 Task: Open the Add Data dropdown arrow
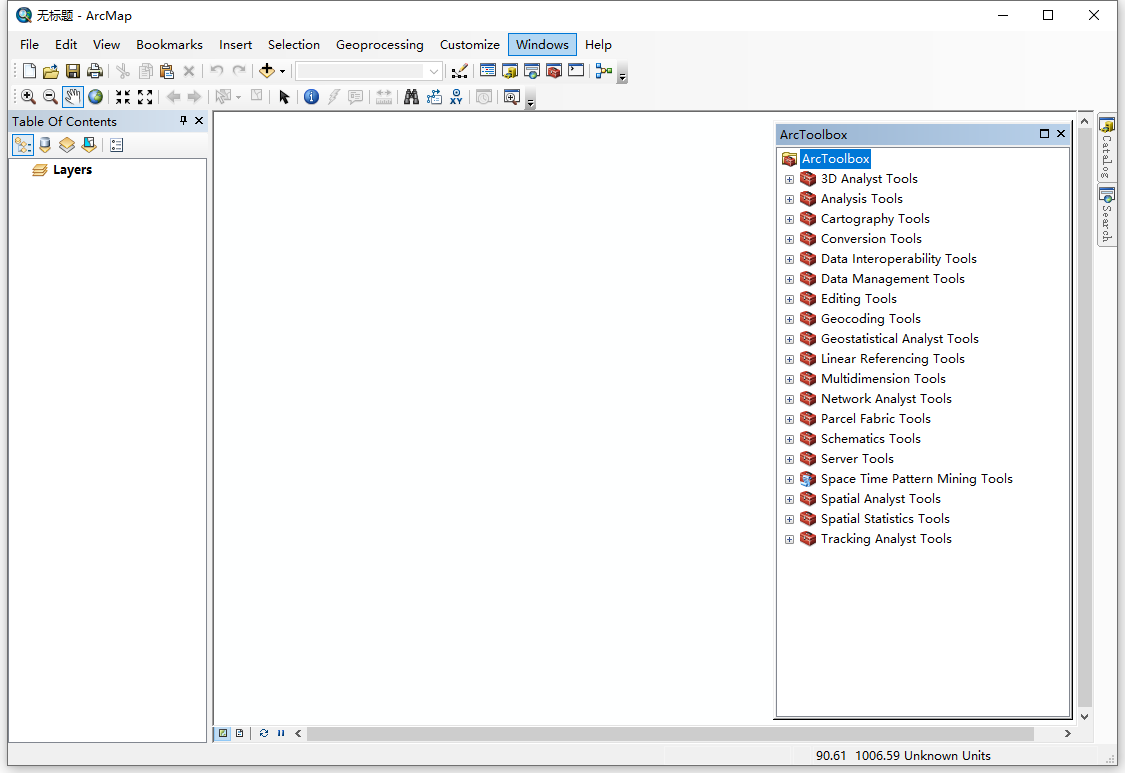(x=282, y=71)
